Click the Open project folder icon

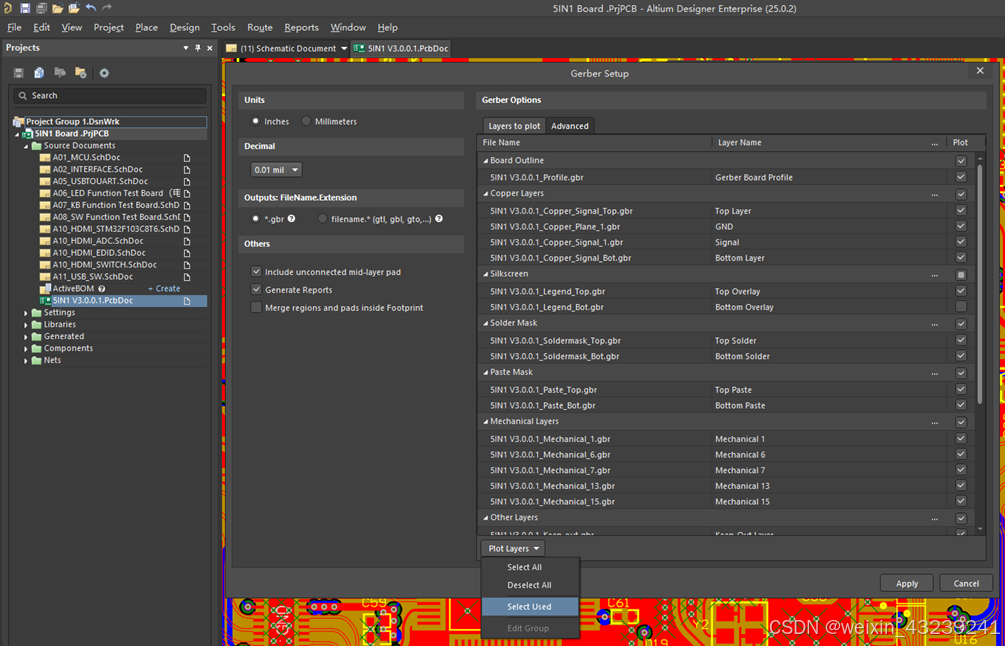point(74,8)
